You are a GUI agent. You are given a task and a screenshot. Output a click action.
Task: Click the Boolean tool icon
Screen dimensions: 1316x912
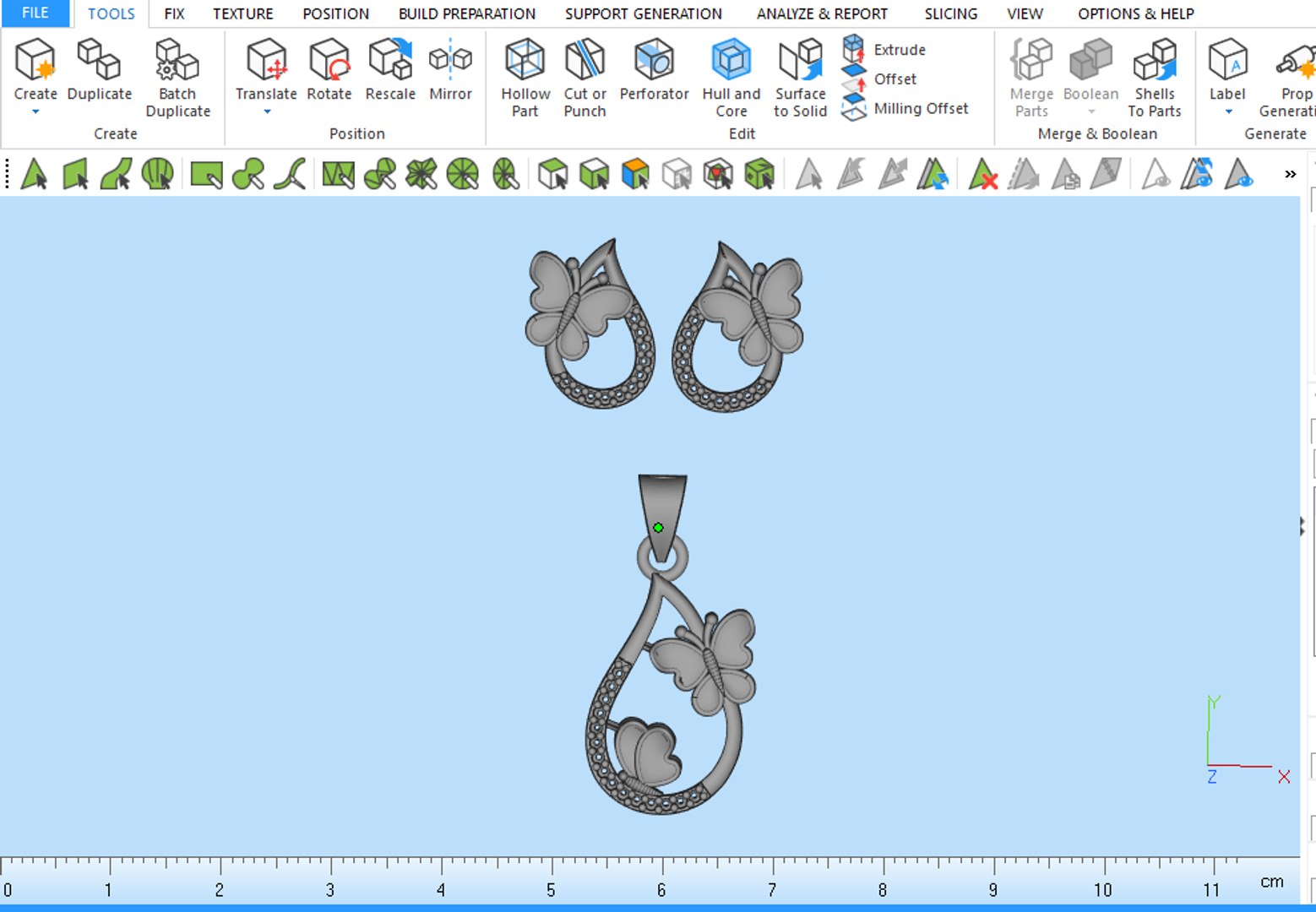click(1090, 59)
